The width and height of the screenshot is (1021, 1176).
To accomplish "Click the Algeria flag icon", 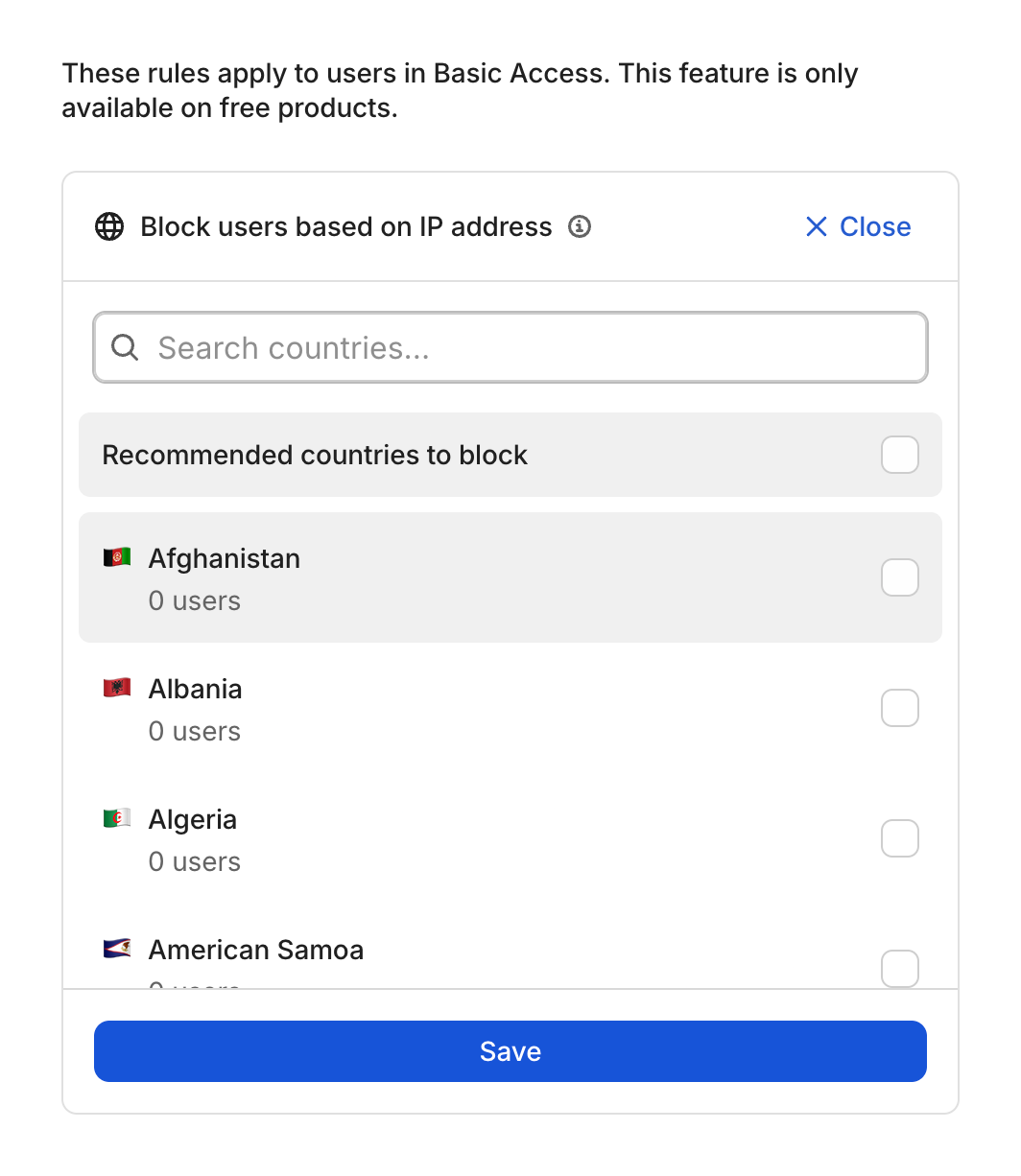I will 117,818.
